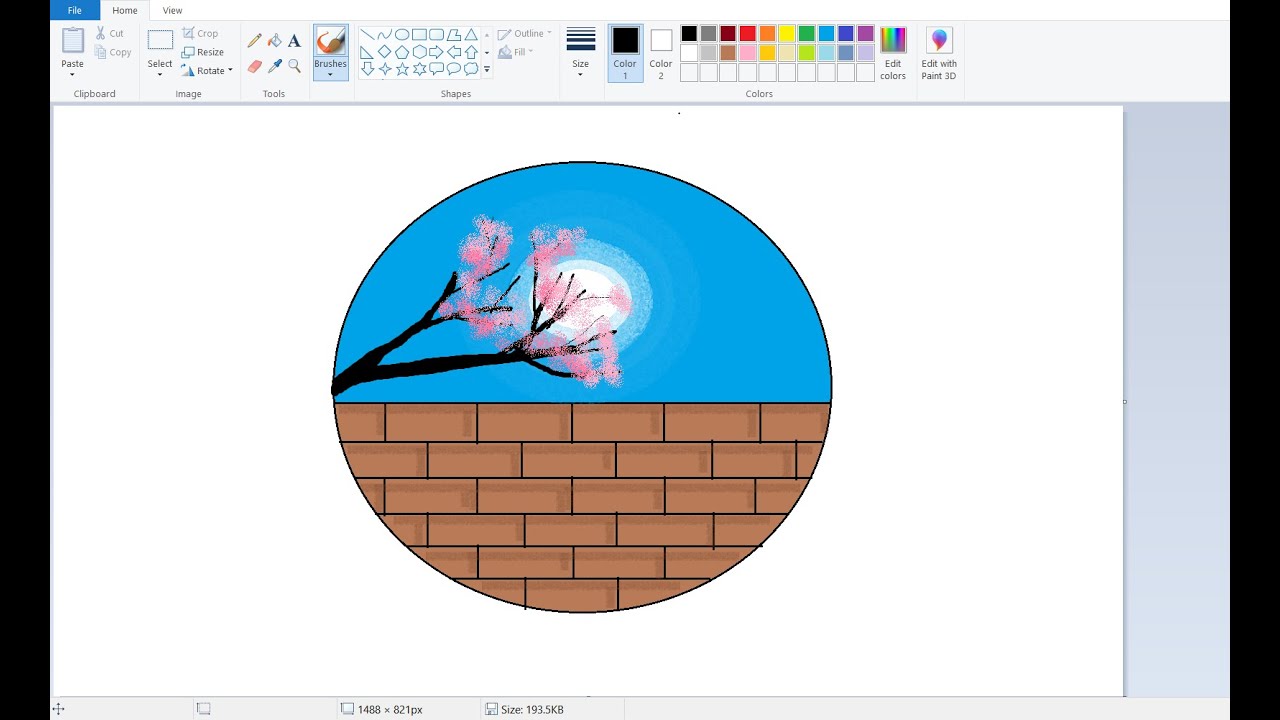Pick the purple color swatch
The height and width of the screenshot is (720, 1280).
865,34
